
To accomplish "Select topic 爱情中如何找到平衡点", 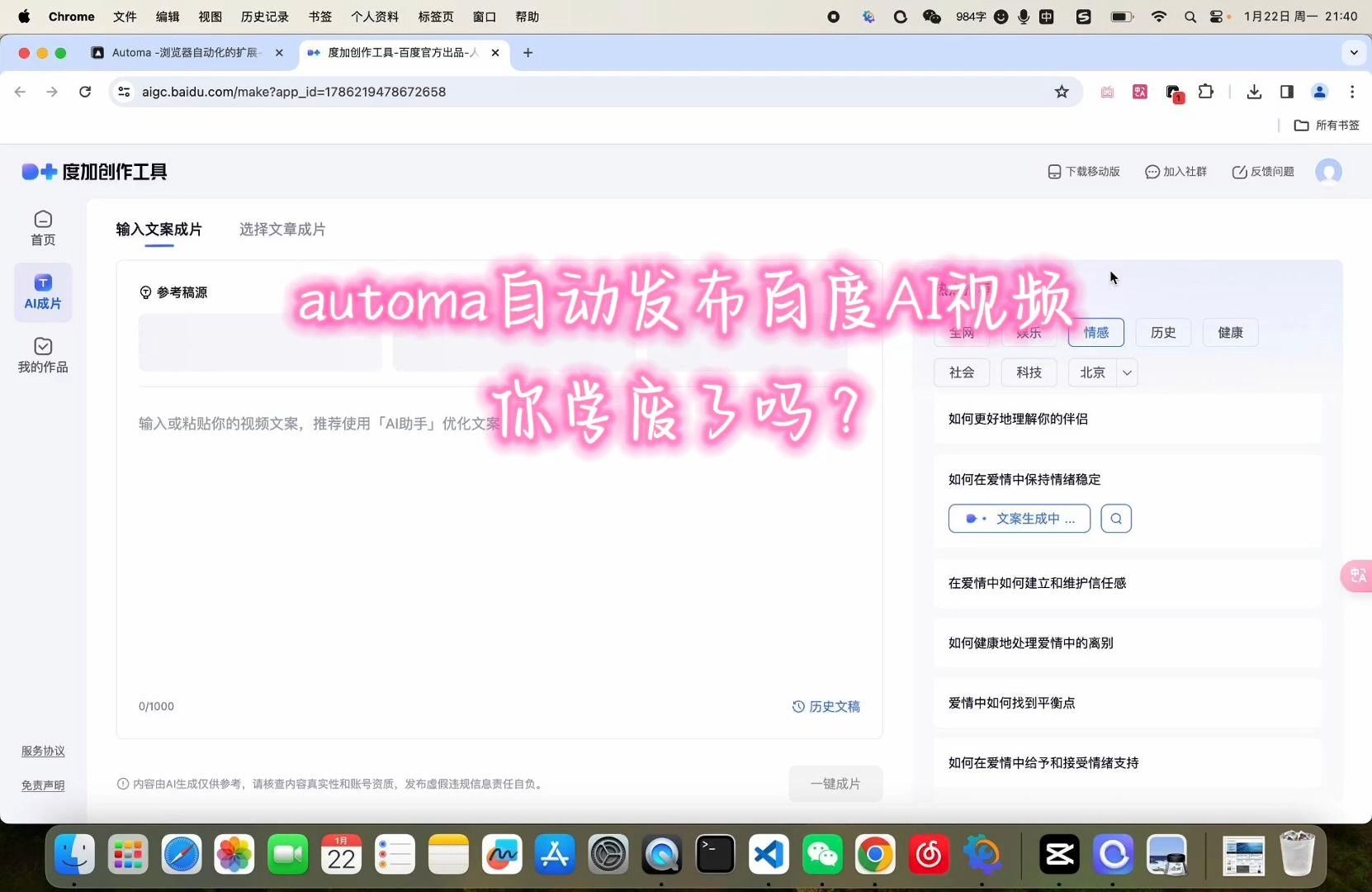I will point(1128,703).
